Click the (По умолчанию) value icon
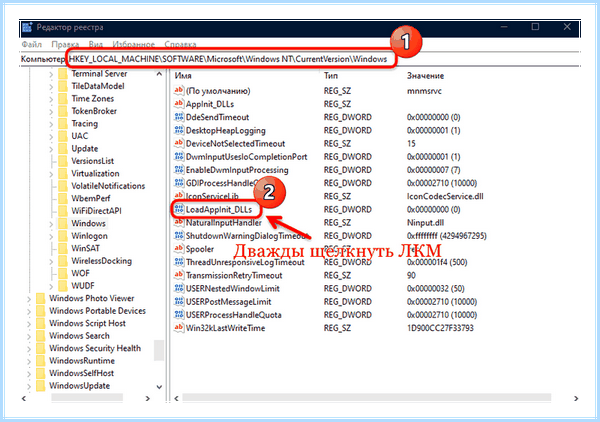 pos(179,90)
